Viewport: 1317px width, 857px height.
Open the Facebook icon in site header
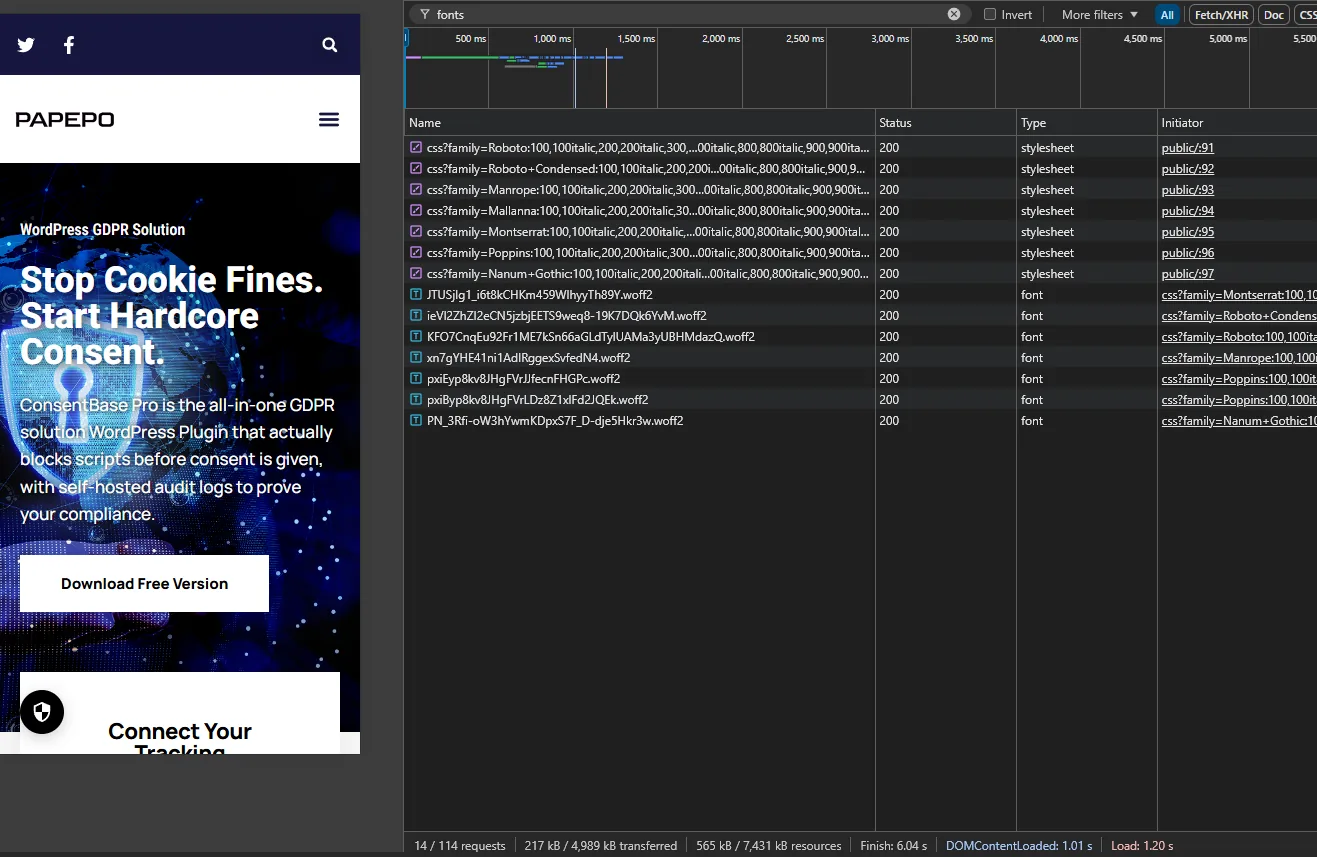tap(69, 45)
